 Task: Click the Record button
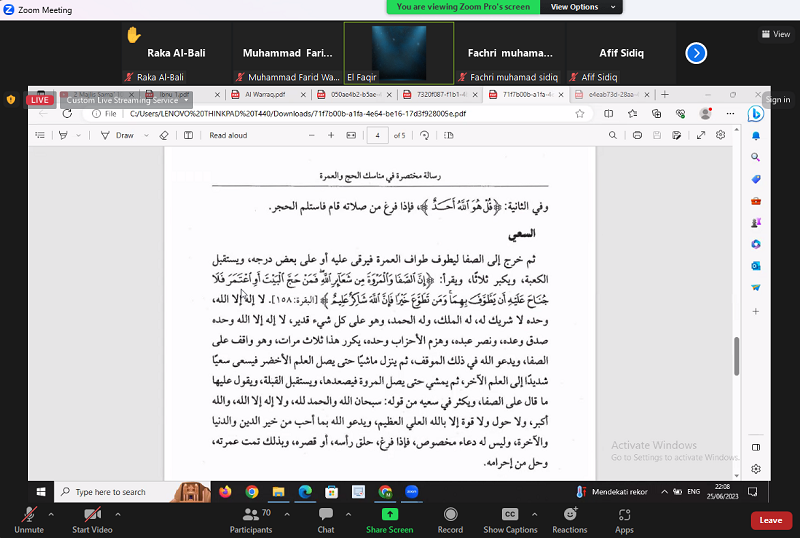(451, 520)
